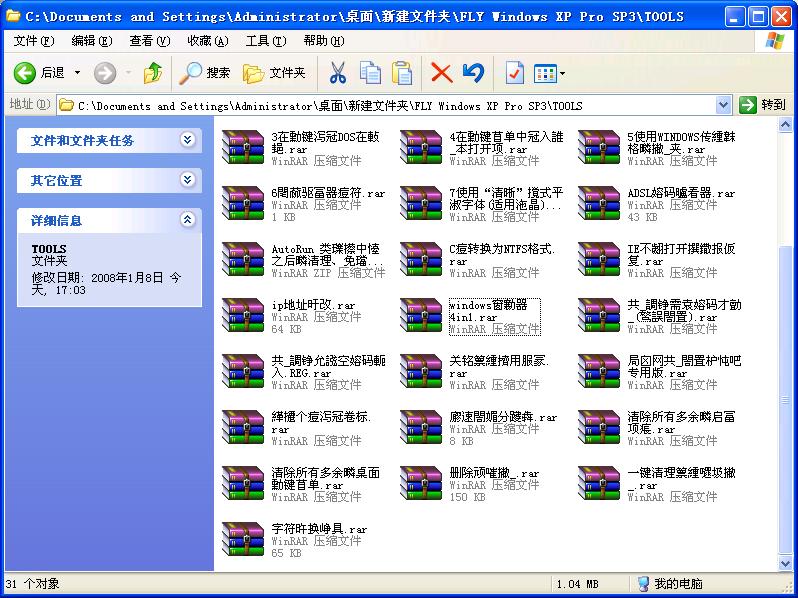
Task: Open the Views button dropdown arrow
Action: click(x=562, y=73)
